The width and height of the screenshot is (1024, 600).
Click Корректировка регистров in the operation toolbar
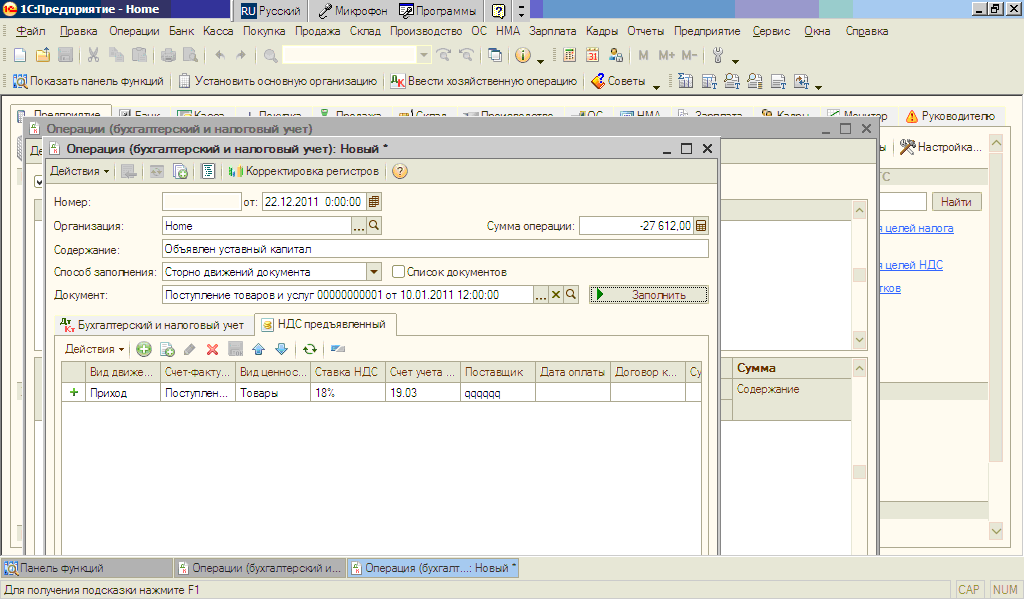point(303,171)
